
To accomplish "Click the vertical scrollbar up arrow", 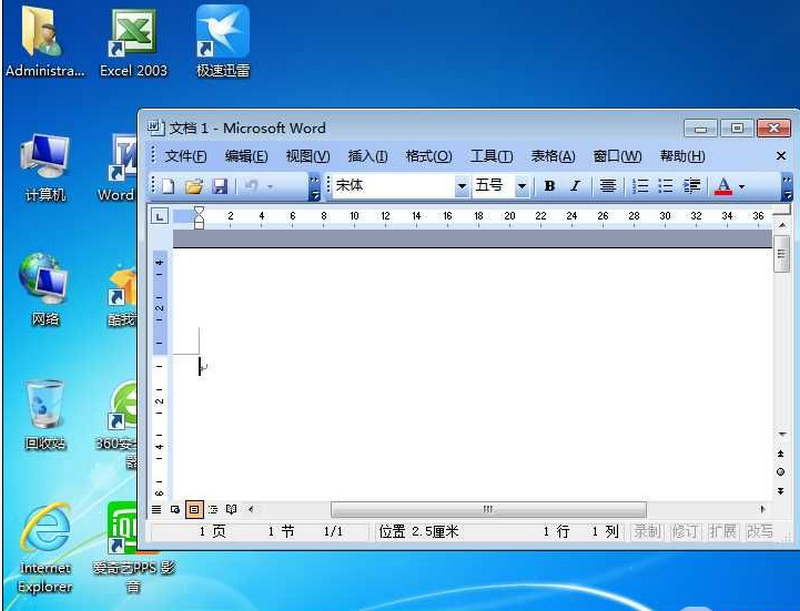I will click(x=782, y=225).
